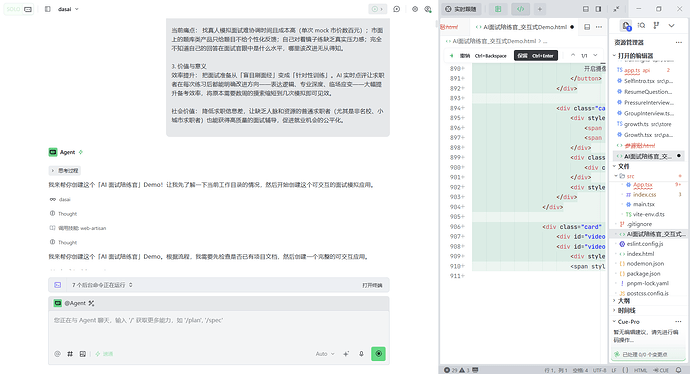Open index.css in the file tree

click(x=644, y=194)
